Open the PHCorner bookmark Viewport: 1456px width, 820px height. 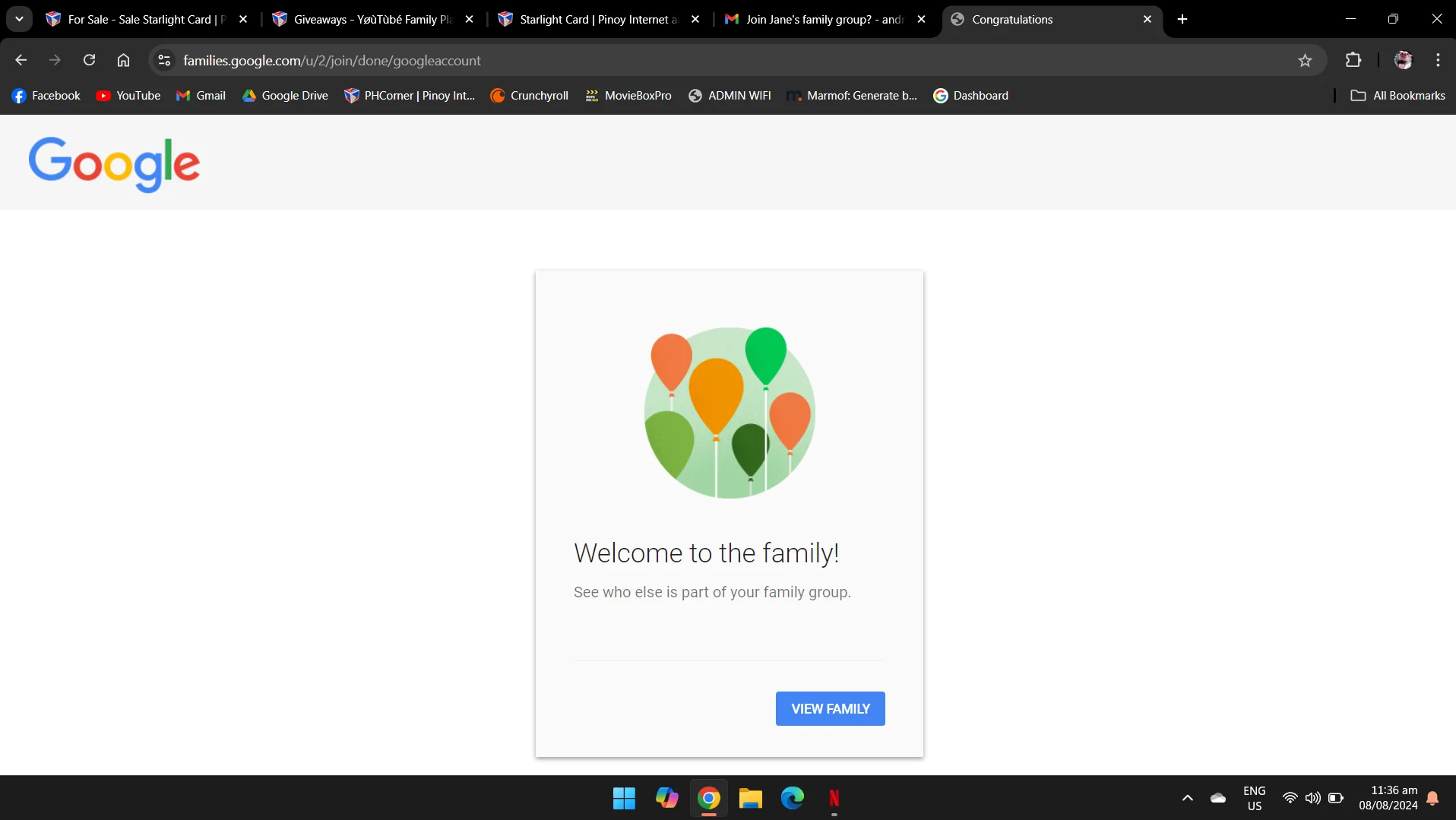(x=410, y=95)
